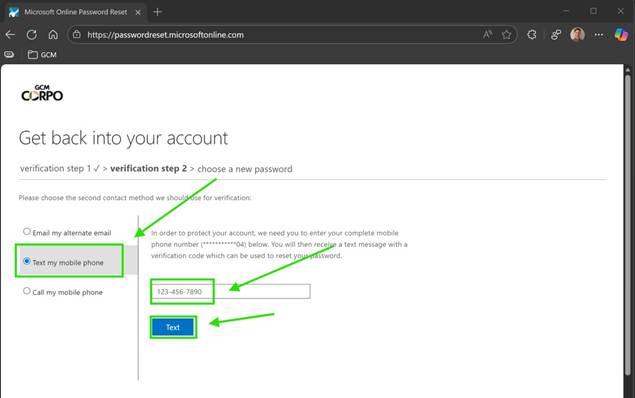Open Settings and more ellipsis menu
This screenshot has width=635, height=398.
599,35
